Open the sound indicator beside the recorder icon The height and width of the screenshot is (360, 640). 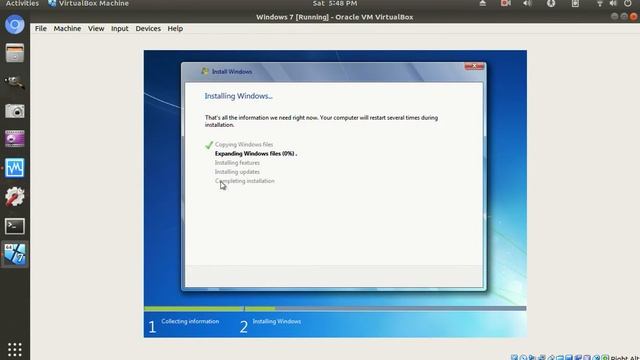(x=527, y=4)
